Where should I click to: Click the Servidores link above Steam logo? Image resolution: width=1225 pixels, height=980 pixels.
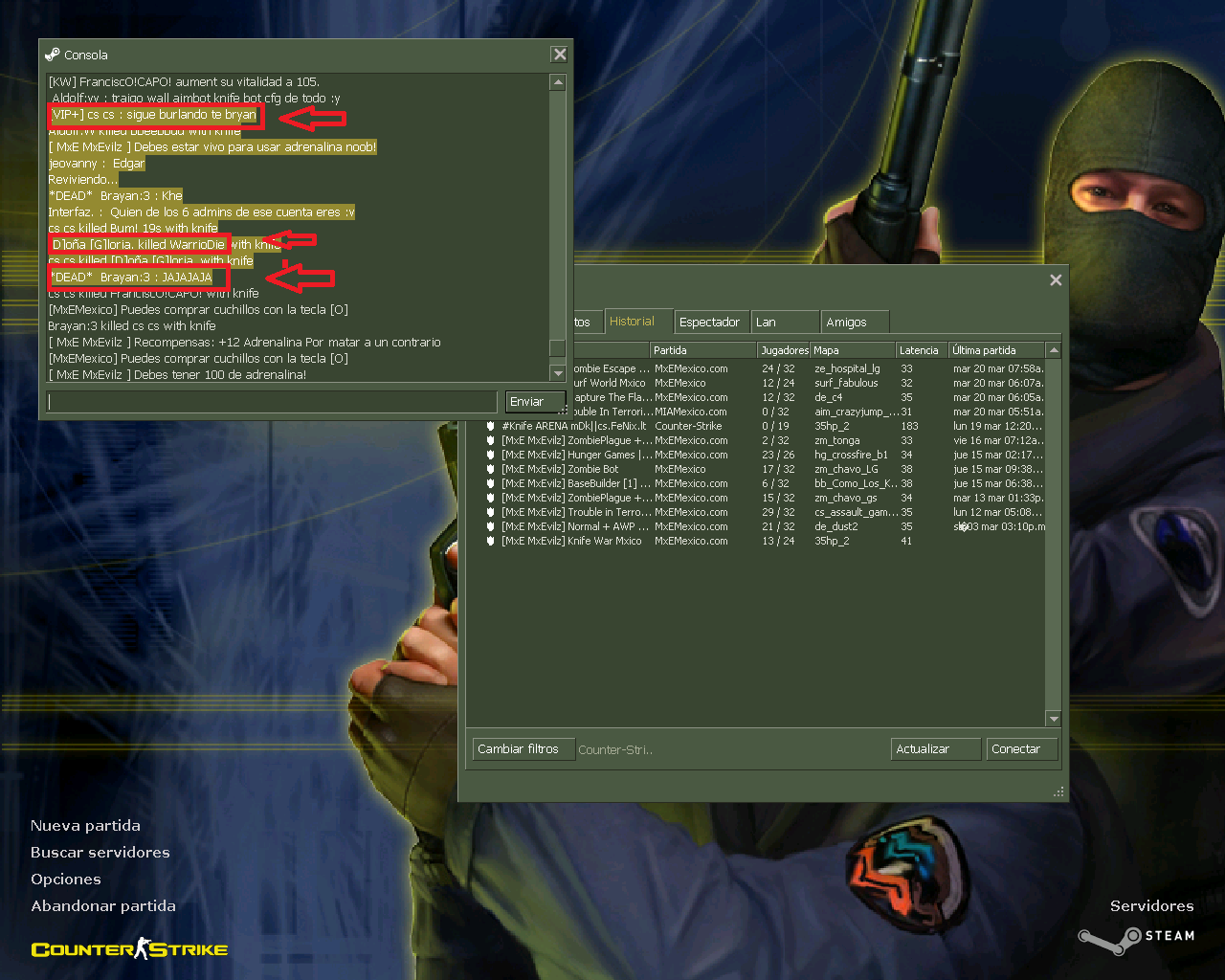(1151, 906)
